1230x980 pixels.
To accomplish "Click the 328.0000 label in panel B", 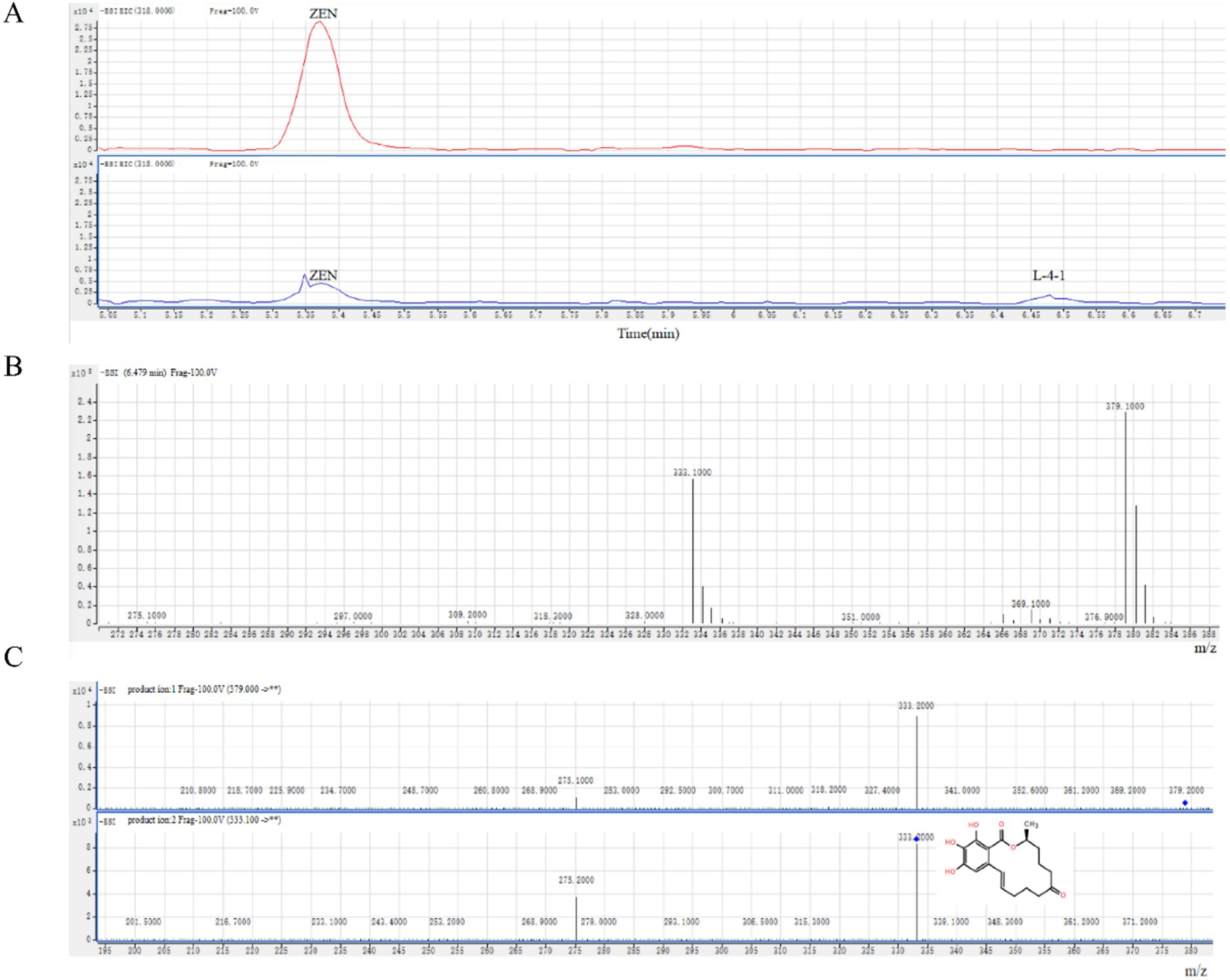I will (645, 616).
